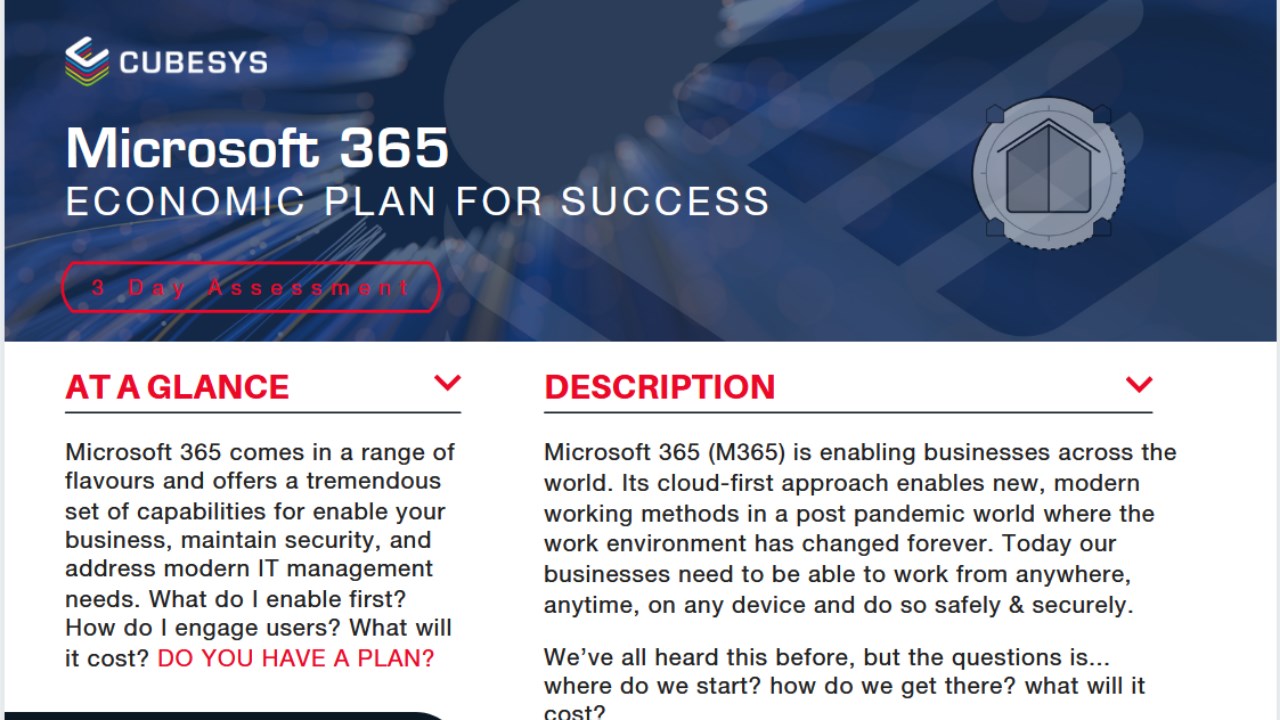Collapse the AT A GLANCE chevron
Viewport: 1280px width, 720px height.
coord(447,382)
